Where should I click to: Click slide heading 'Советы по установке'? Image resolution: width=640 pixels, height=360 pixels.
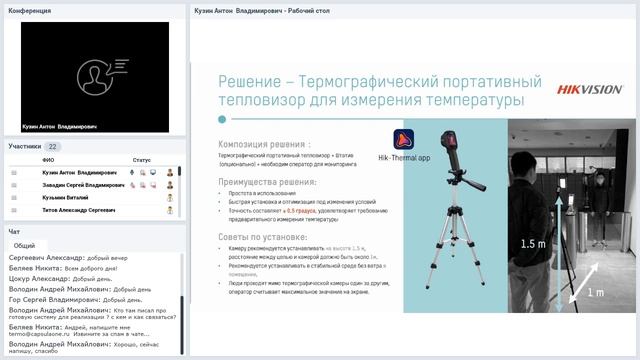(263, 237)
